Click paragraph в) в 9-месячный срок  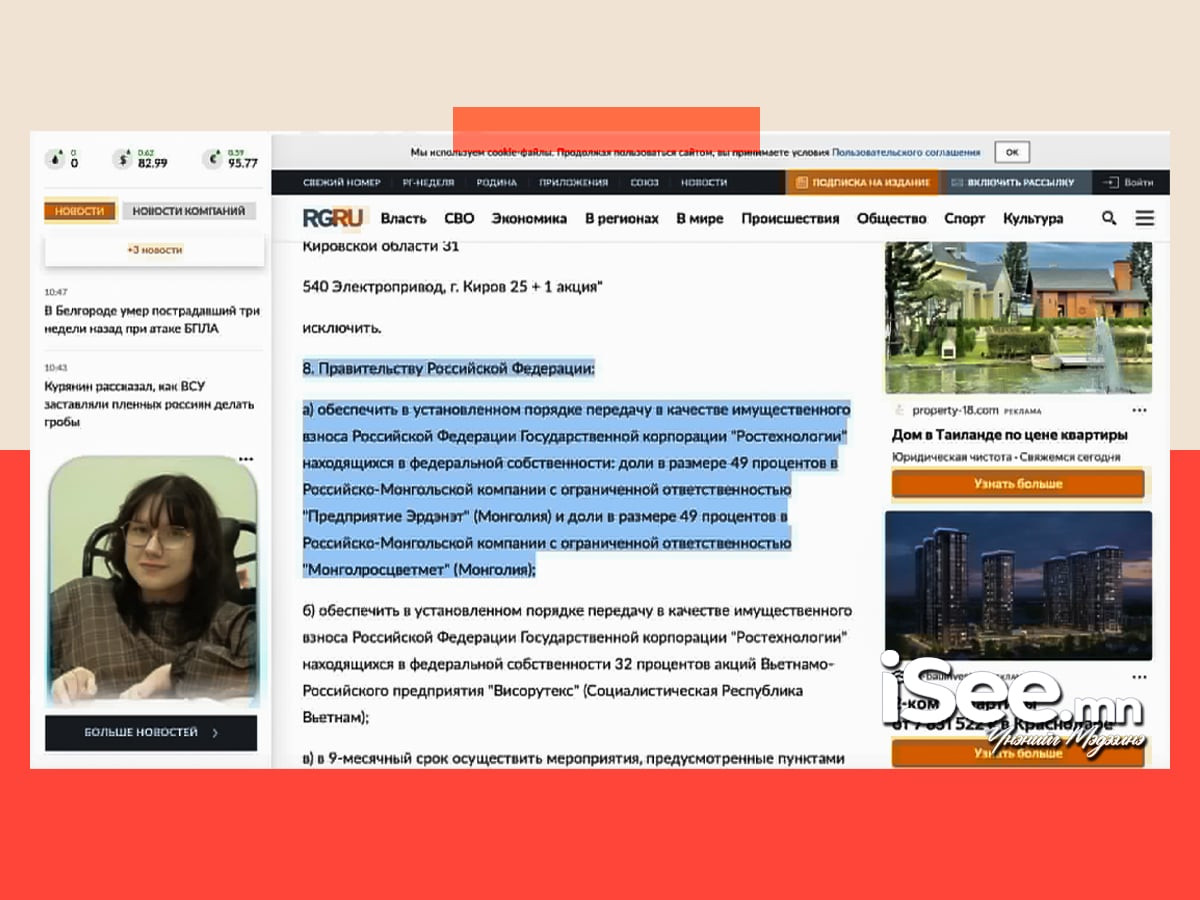[575, 758]
